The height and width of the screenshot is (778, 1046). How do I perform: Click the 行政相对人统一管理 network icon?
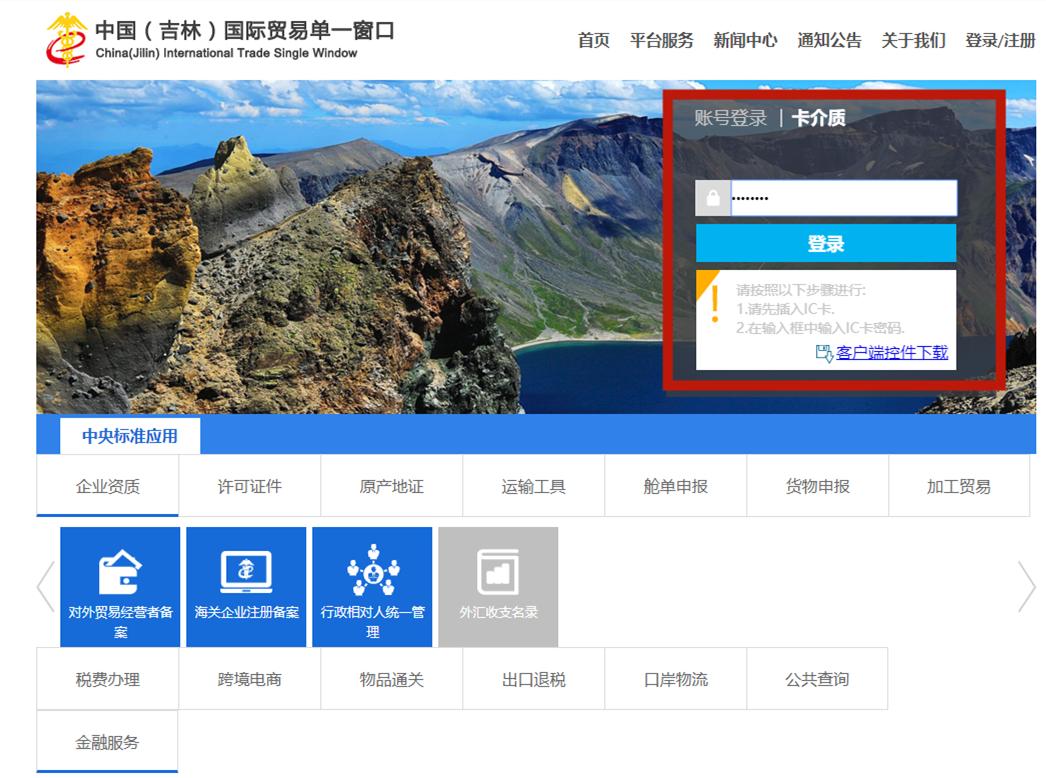click(373, 570)
